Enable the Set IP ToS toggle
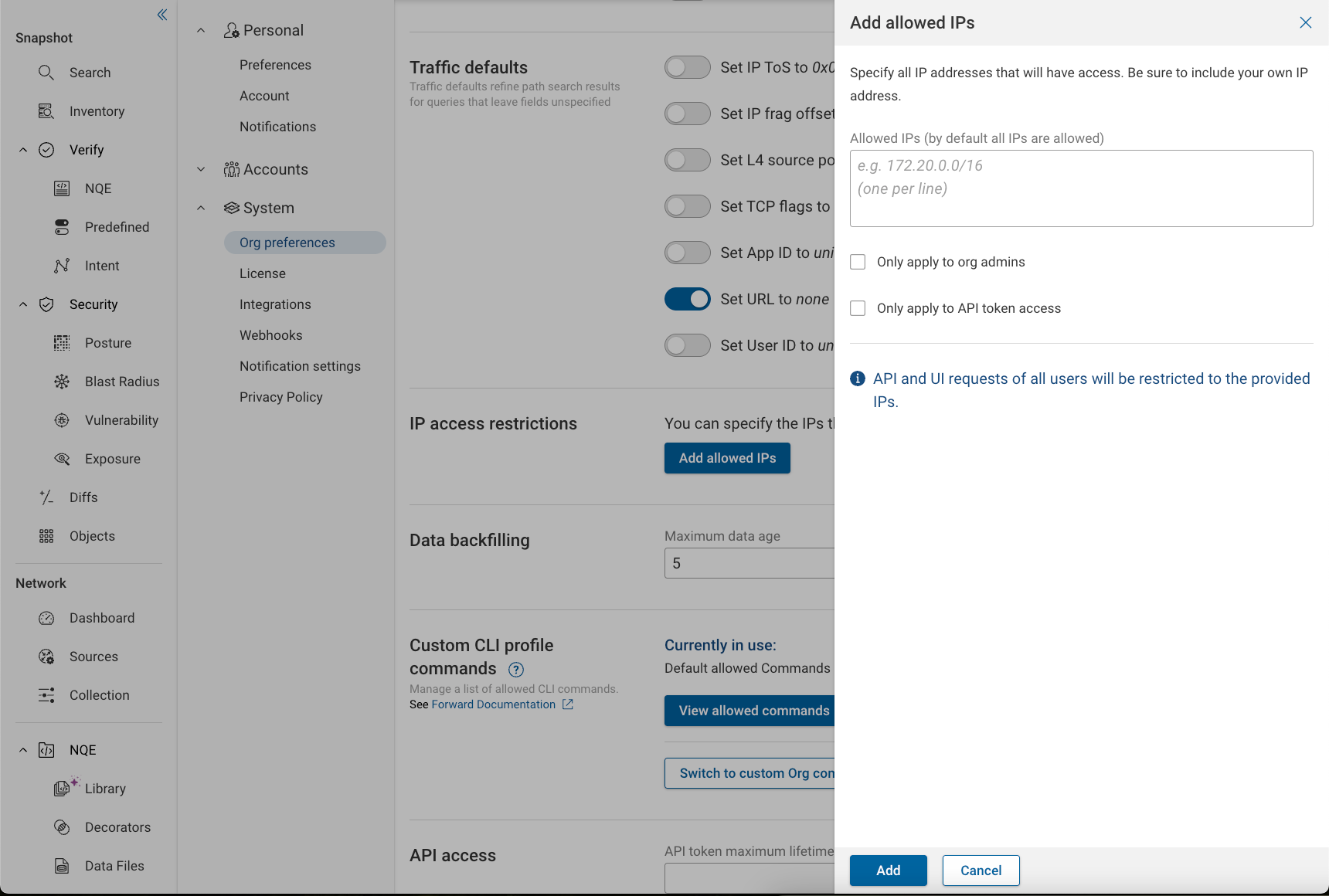 pos(687,67)
